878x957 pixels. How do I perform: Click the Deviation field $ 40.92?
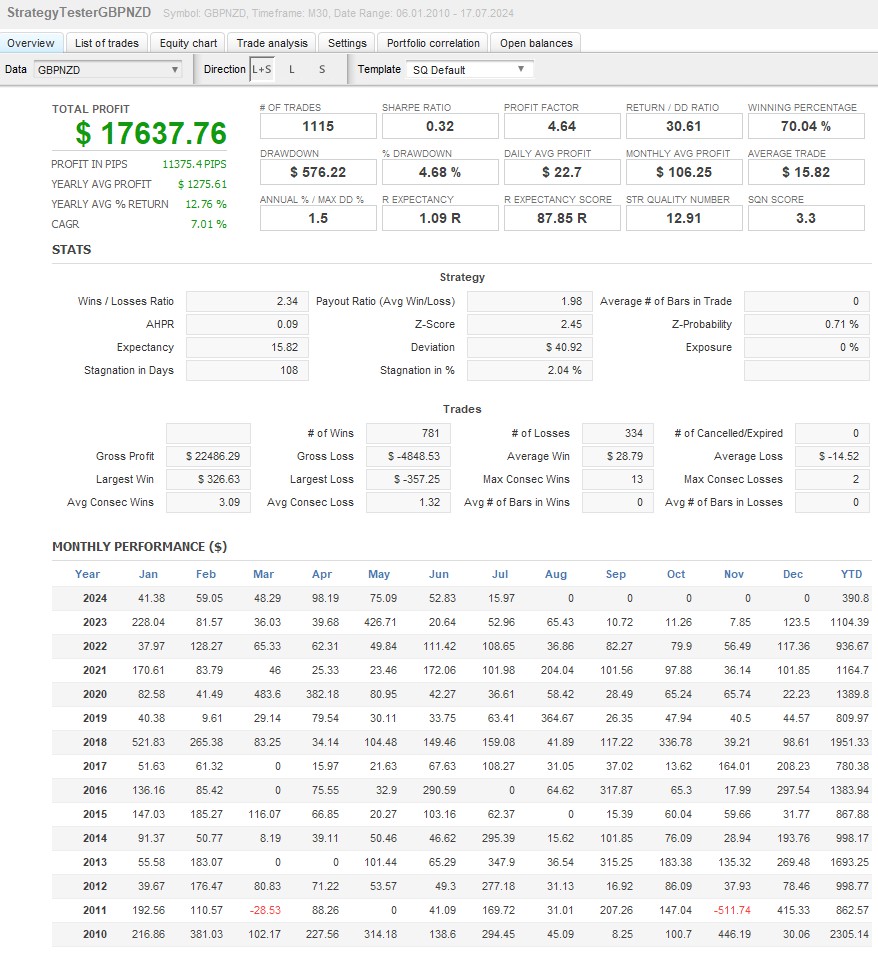[x=530, y=347]
